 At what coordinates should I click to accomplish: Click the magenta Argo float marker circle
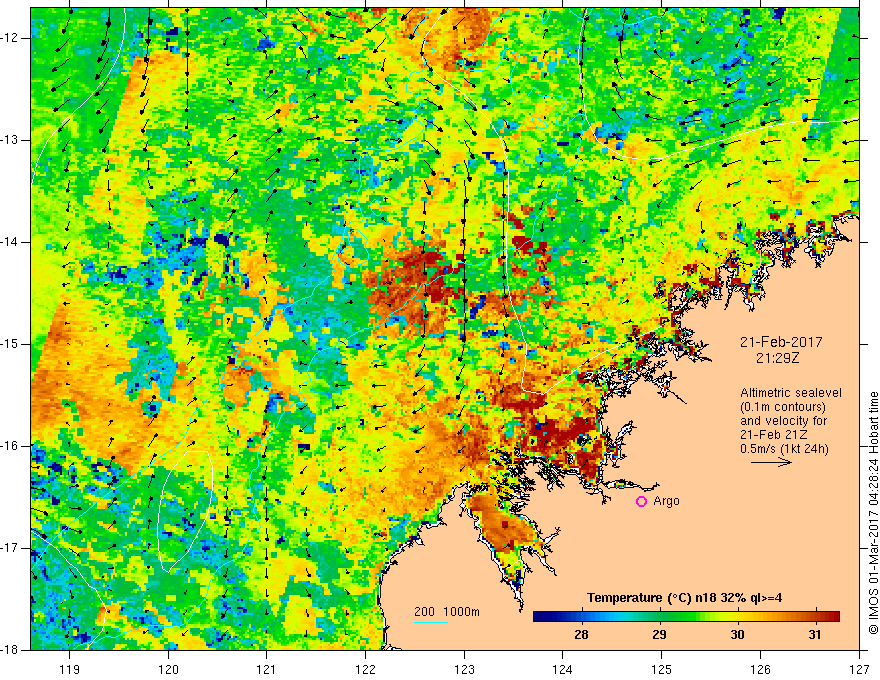pos(641,502)
